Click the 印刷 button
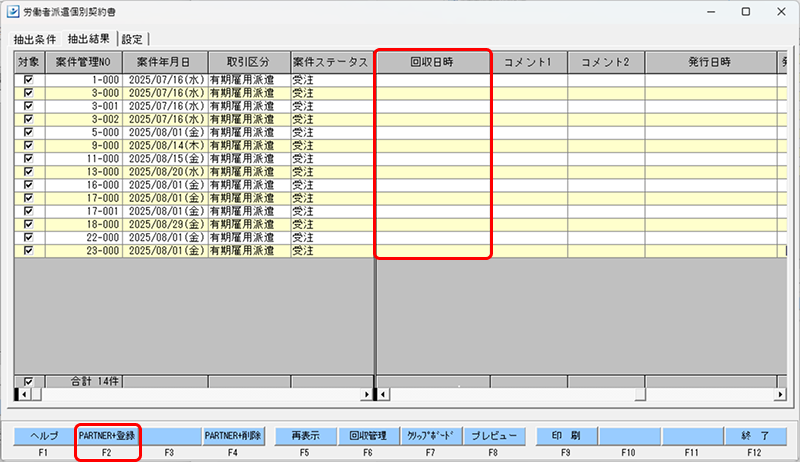Screen dimensions: 800x462 tap(566, 436)
